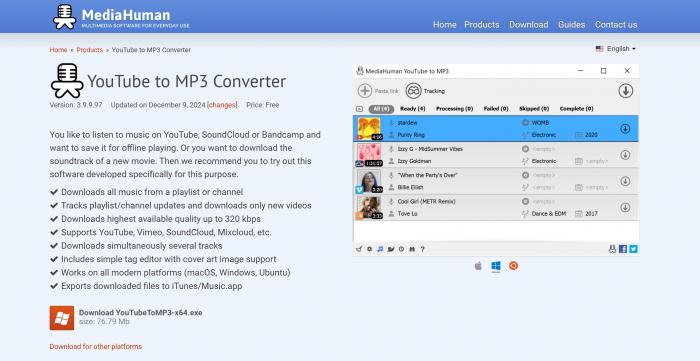Screen dimensions: 700x361
Task: Open the Download menu item in the header
Action: coord(529,25)
